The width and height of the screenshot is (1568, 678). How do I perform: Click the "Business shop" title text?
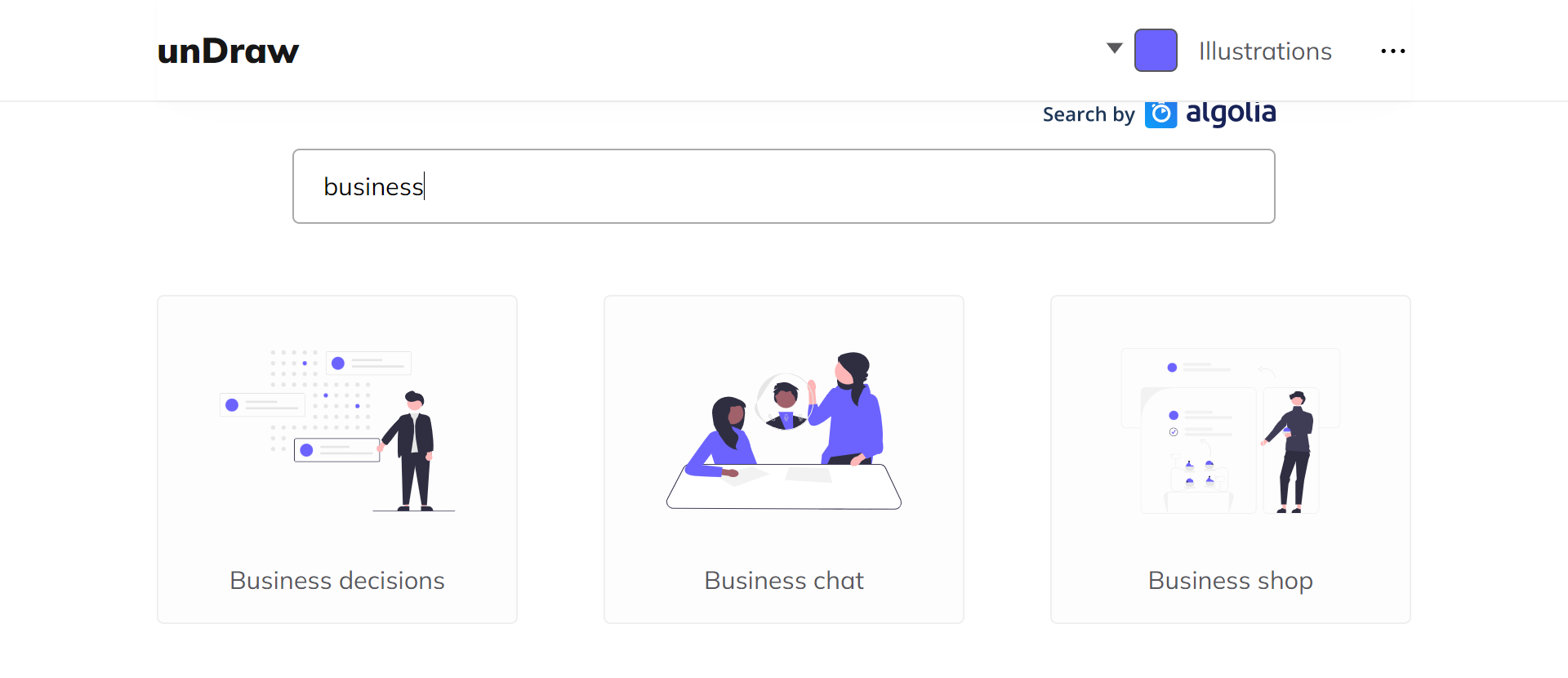click(1230, 581)
